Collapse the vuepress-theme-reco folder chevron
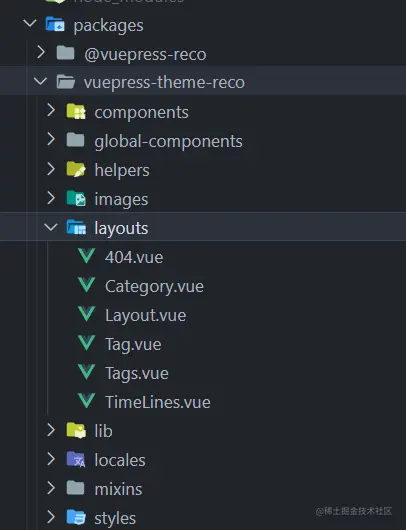406x530 pixels. 40,81
